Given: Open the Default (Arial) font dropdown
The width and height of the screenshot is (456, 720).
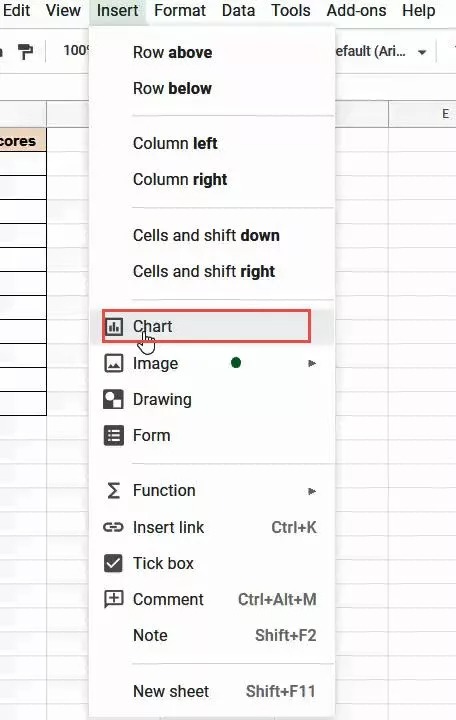Looking at the screenshot, I should (x=381, y=51).
